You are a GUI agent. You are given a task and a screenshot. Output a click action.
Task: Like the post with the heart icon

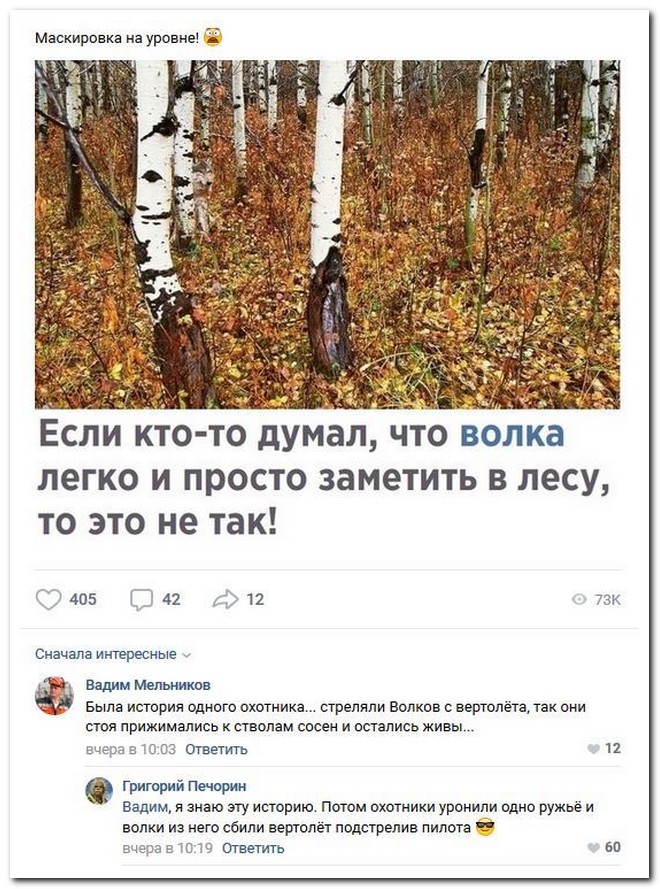(x=48, y=599)
